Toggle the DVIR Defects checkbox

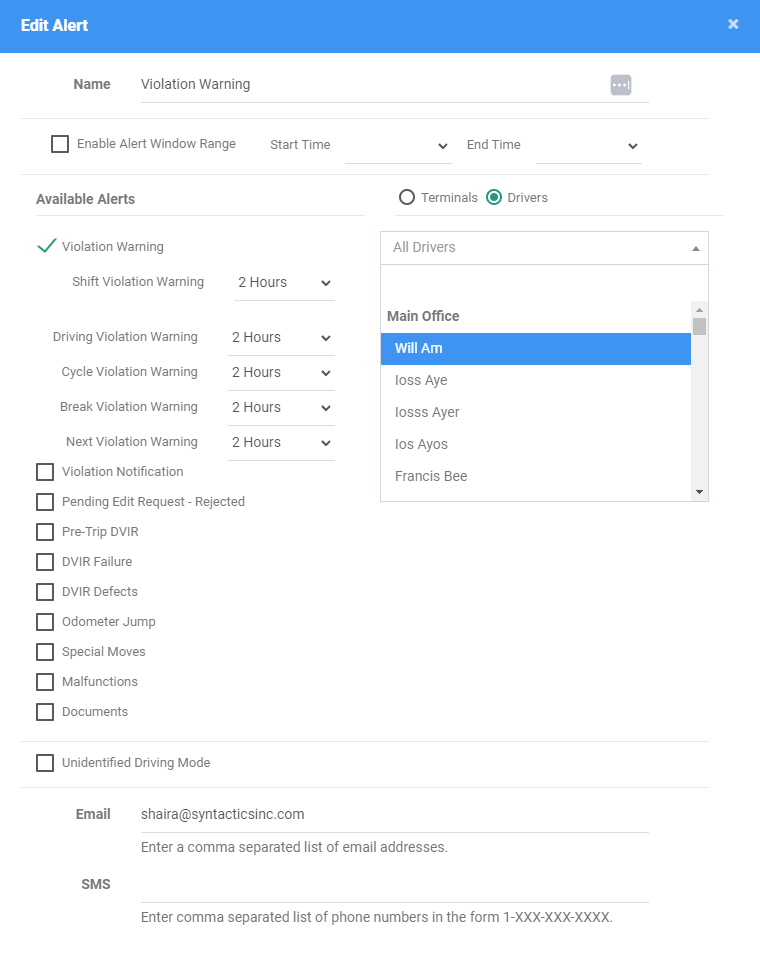(x=45, y=591)
